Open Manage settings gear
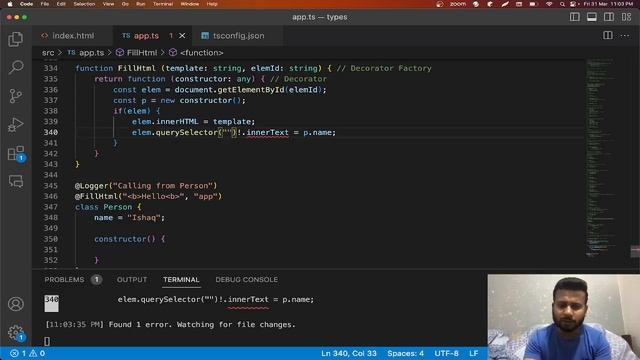This screenshot has height=360, width=640. [x=16, y=333]
